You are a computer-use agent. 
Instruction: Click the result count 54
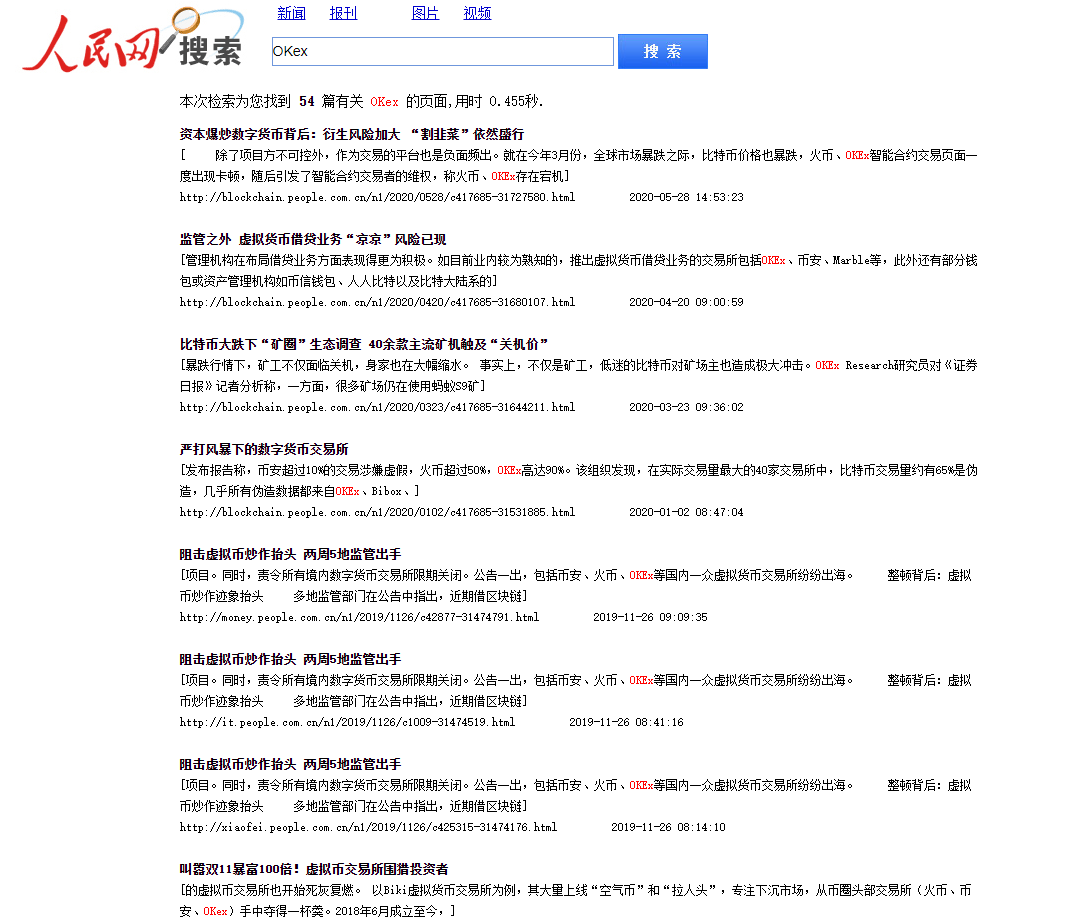click(x=307, y=102)
